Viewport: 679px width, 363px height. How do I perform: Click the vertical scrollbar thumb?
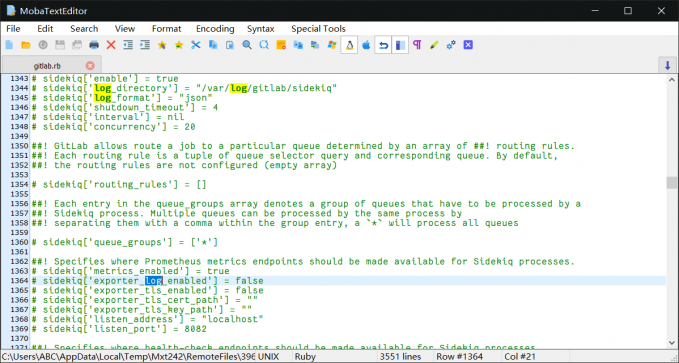tap(671, 182)
